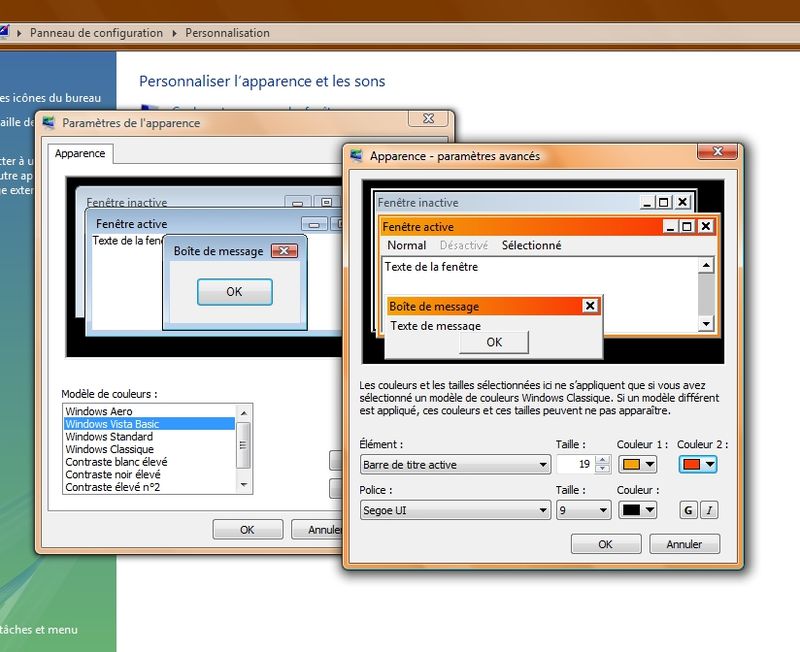Click the Paramètres de l'apparence title icon

coord(48,123)
